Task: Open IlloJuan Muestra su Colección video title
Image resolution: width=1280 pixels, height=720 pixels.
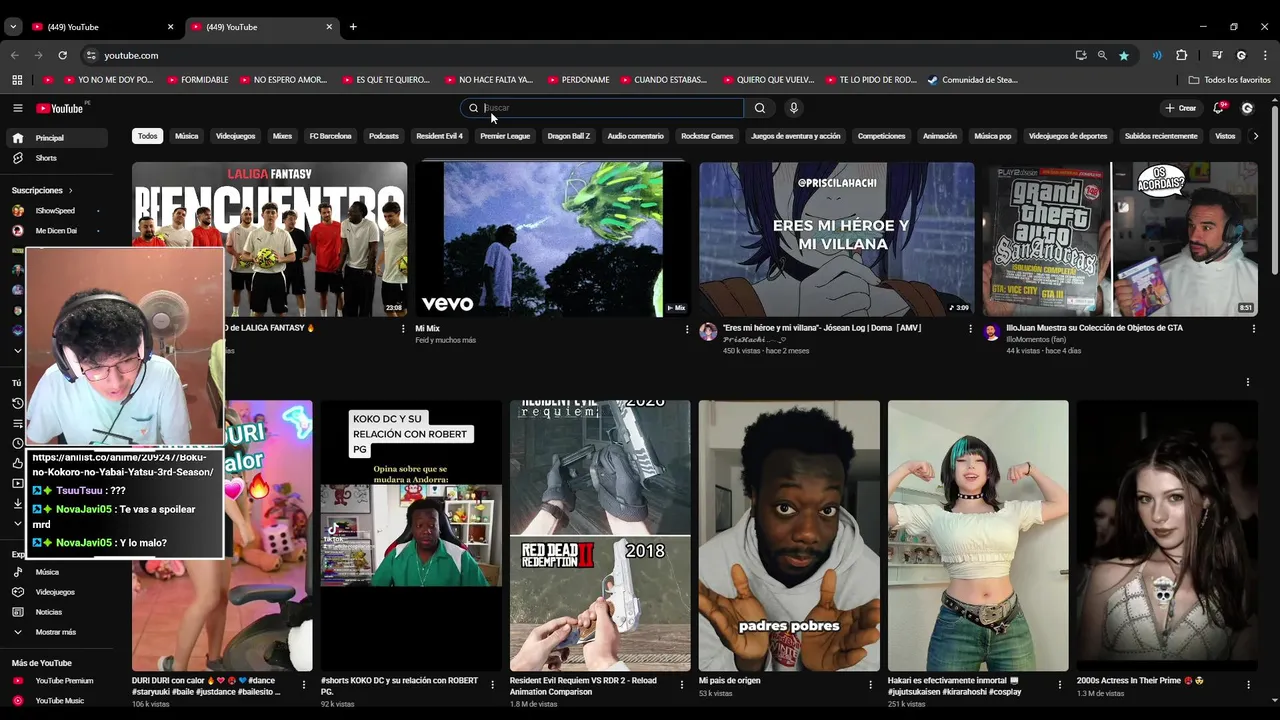Action: [x=1094, y=328]
